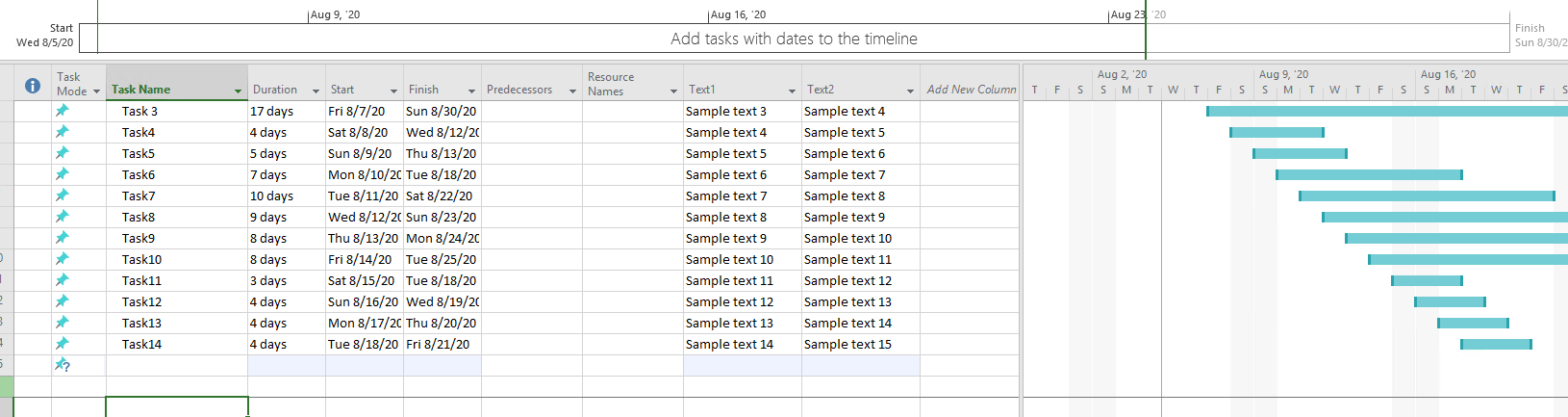Click the 'Add tasks with dates to the timeline' area
1568x417 pixels.
click(x=794, y=39)
